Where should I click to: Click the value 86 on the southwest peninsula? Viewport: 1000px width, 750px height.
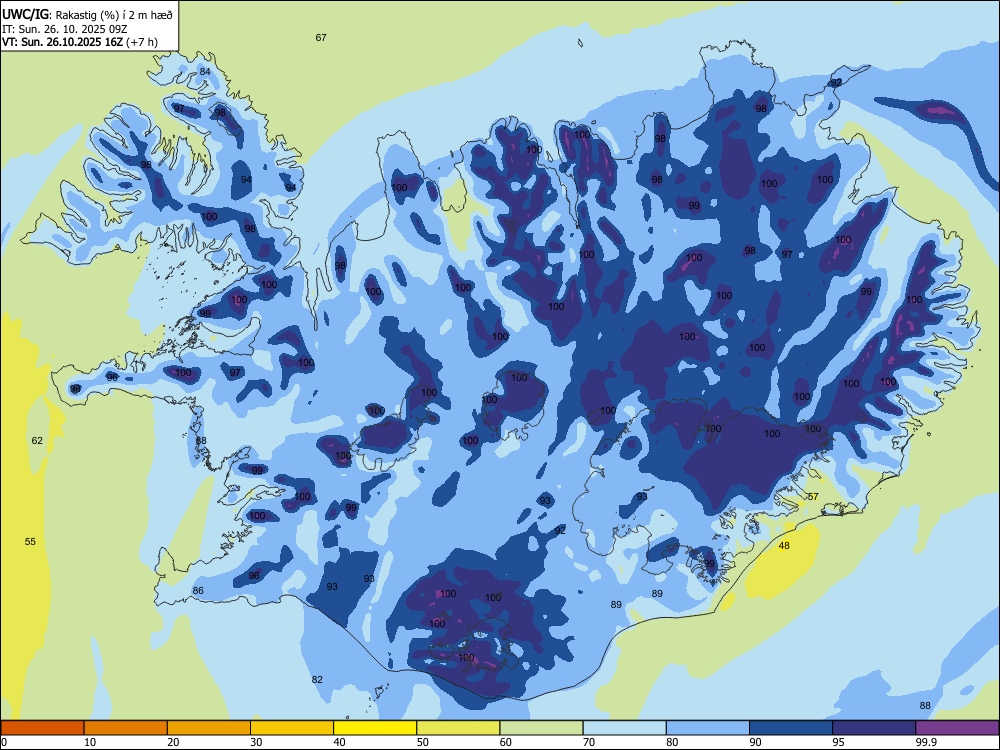point(198,591)
